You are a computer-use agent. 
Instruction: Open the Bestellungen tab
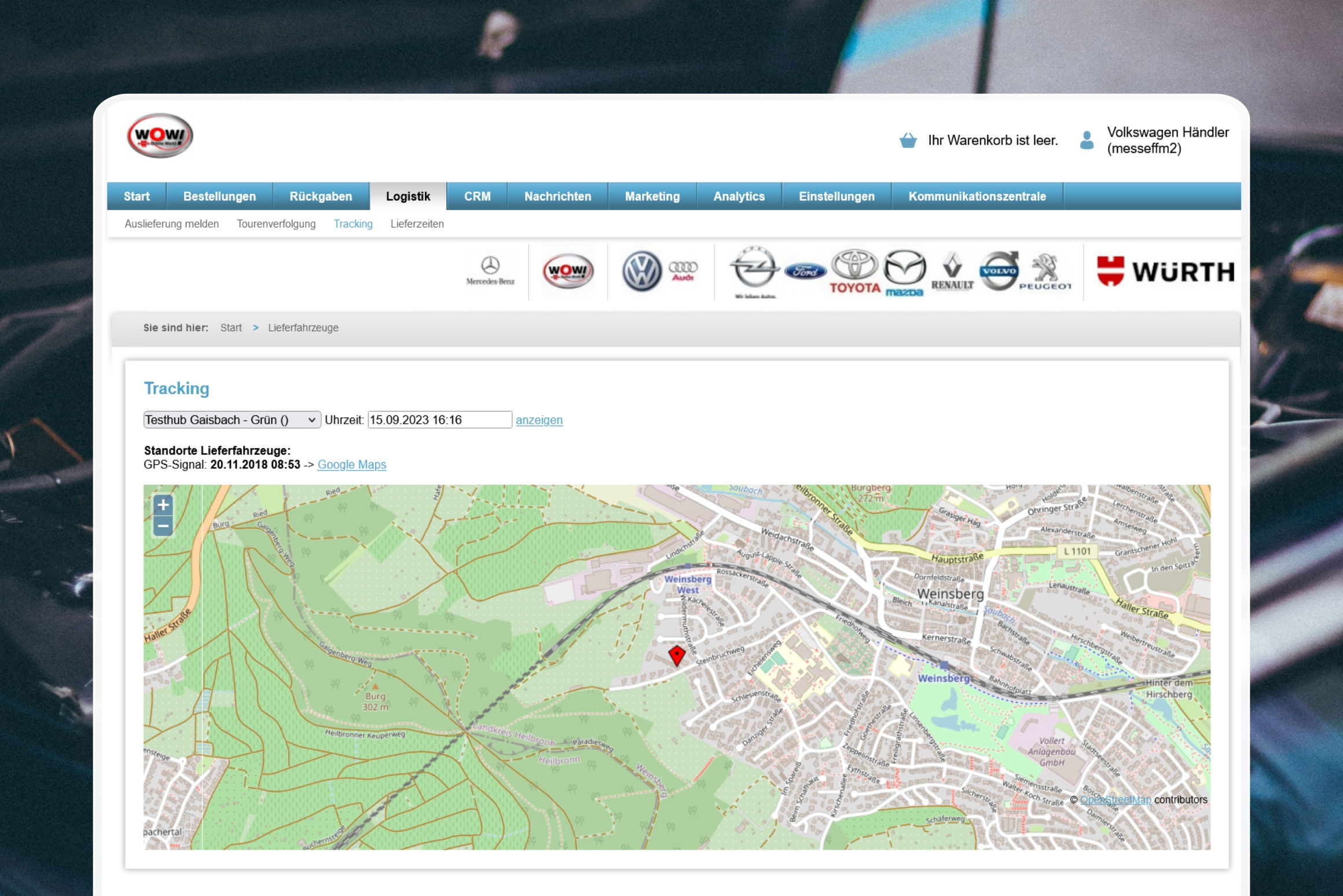point(219,196)
